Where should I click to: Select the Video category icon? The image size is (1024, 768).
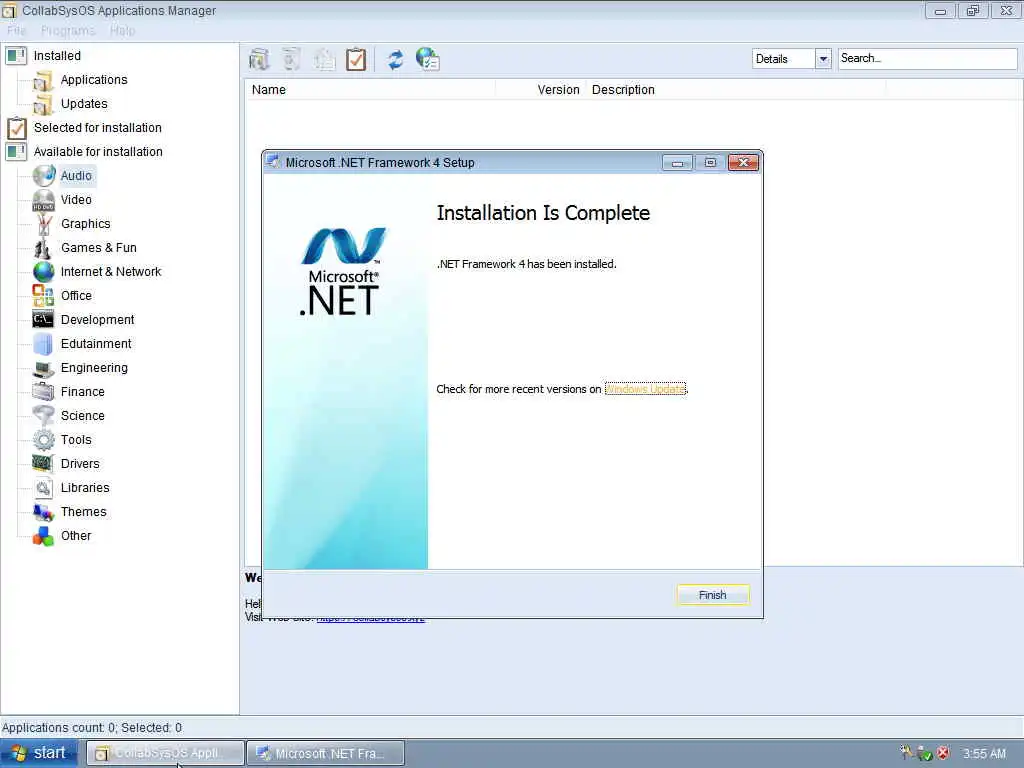coord(44,200)
